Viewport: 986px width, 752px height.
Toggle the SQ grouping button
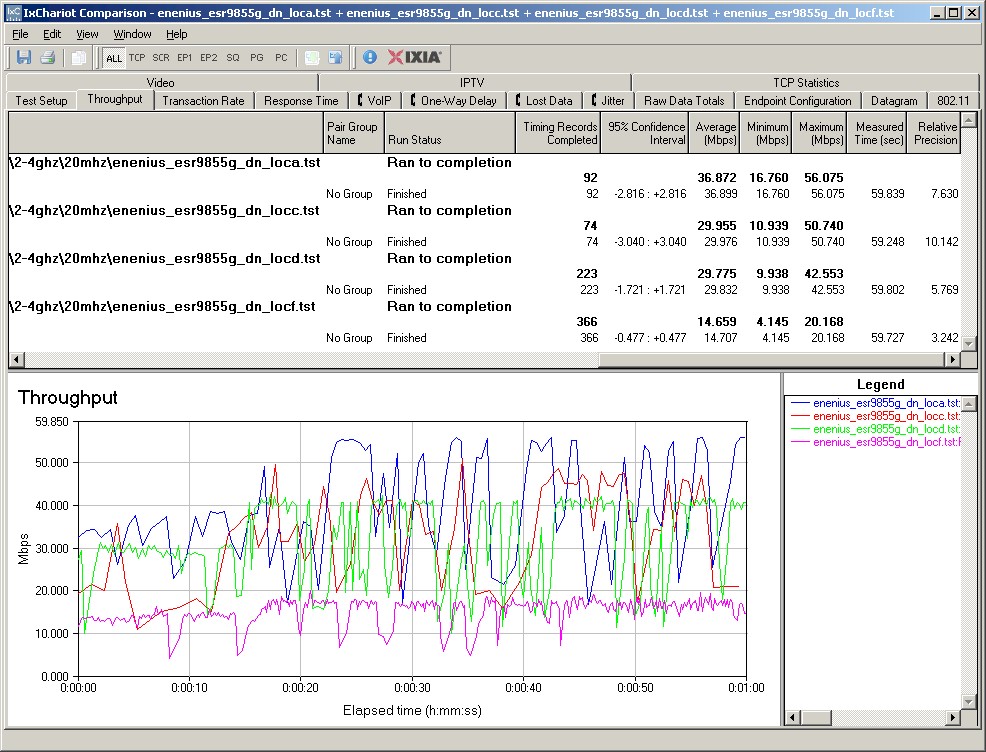pos(233,58)
